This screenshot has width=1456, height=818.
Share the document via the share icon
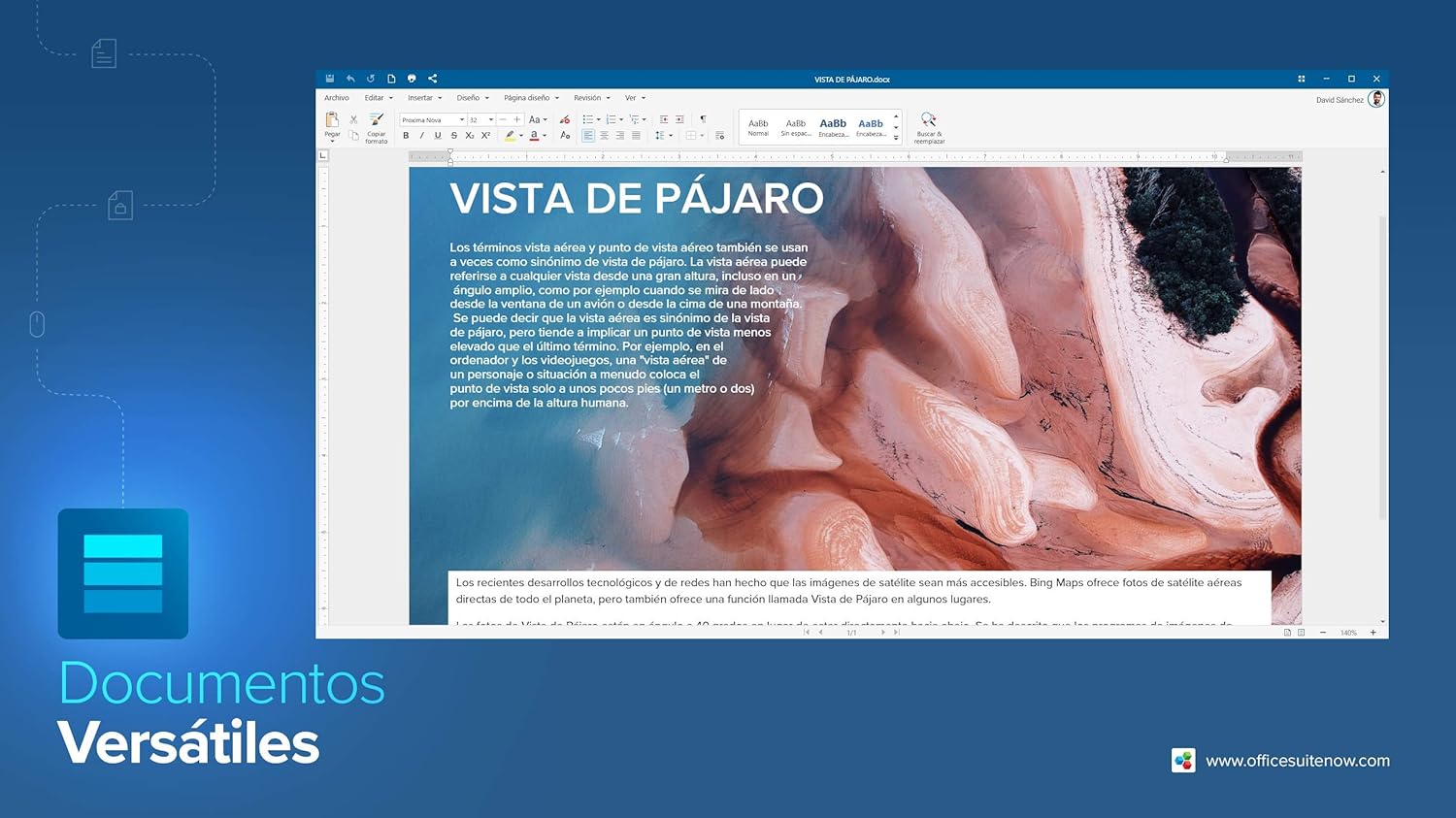432,79
